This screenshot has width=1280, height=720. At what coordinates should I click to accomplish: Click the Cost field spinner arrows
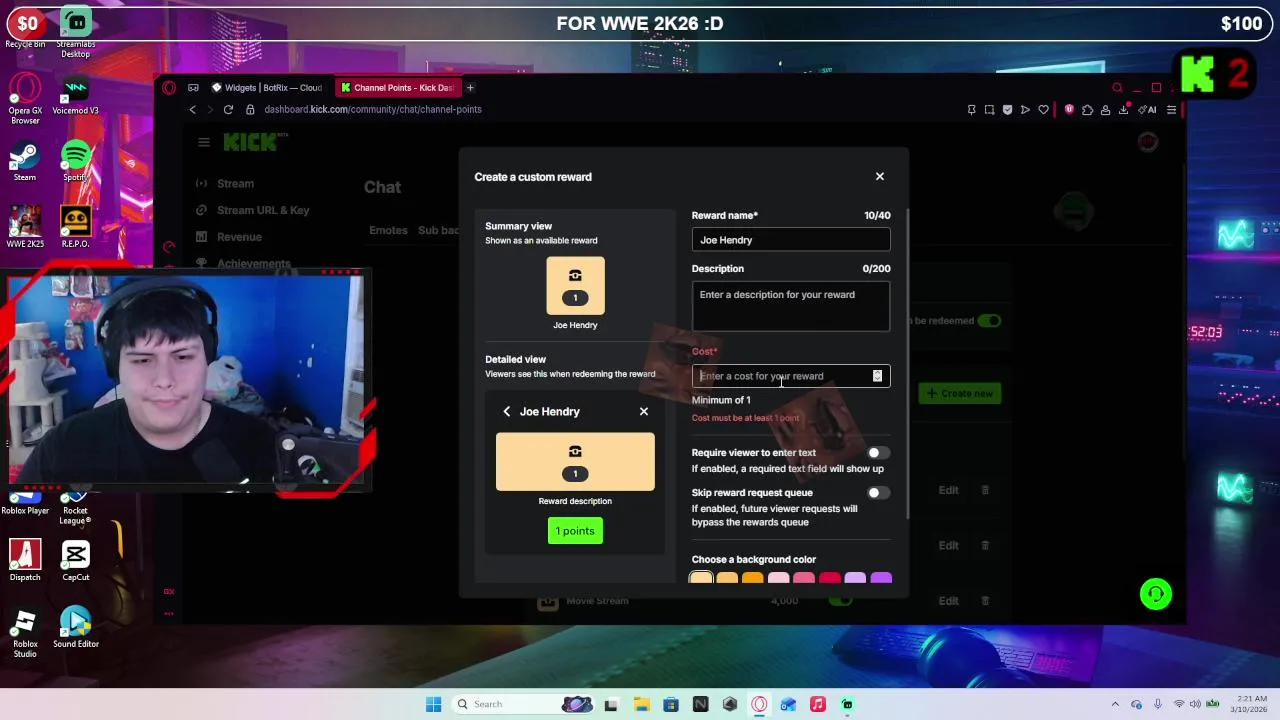click(877, 376)
